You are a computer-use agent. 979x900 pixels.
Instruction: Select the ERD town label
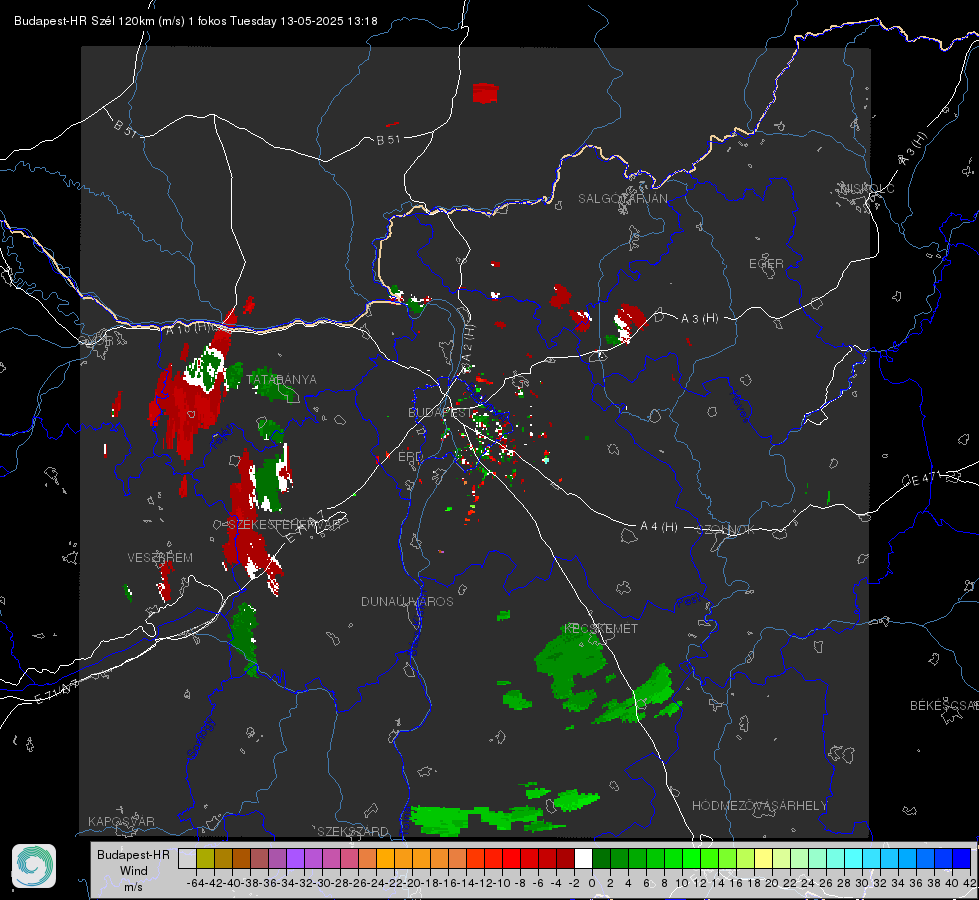coord(410,457)
